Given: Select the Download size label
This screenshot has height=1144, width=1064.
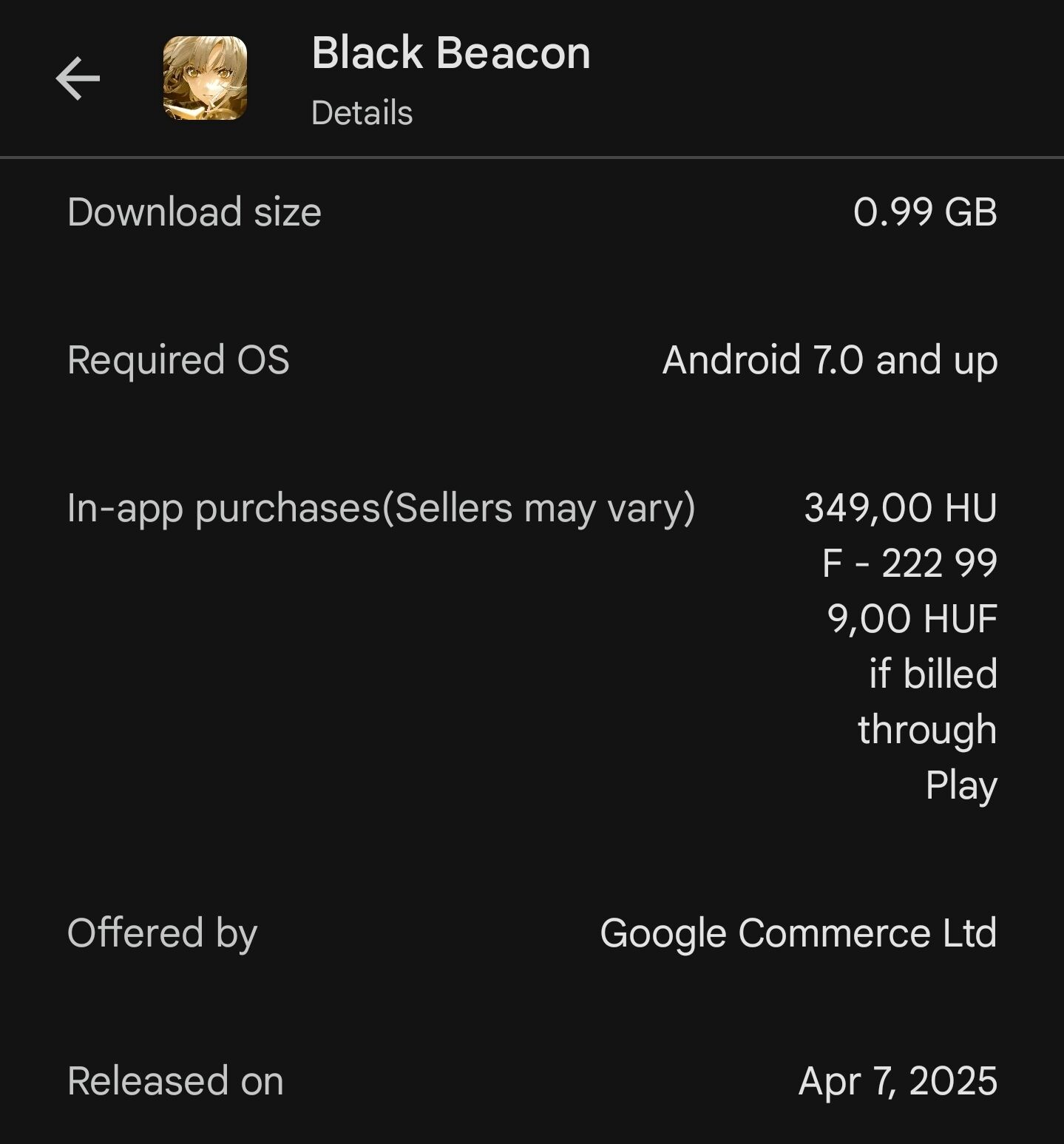Looking at the screenshot, I should (x=194, y=212).
